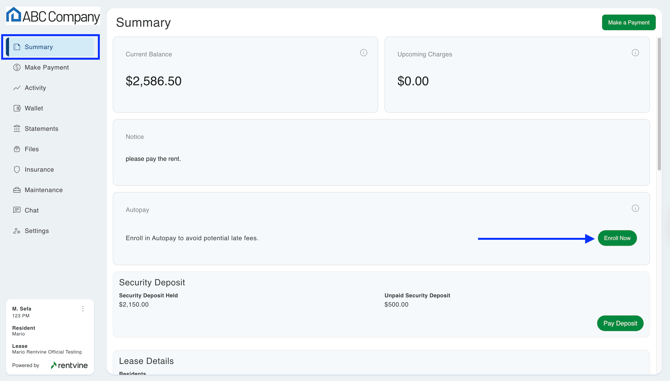Click the vertical page scrollbar

[x=659, y=104]
